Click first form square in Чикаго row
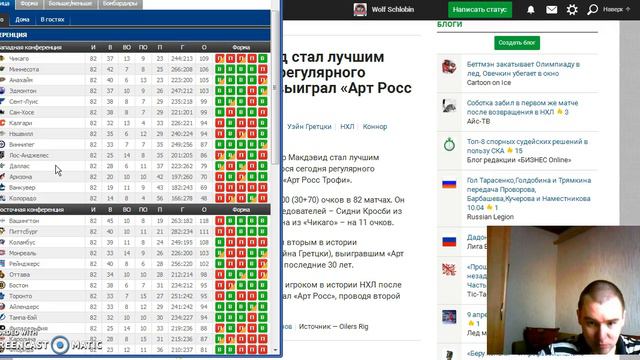This screenshot has height=360, width=640. tap(220, 59)
